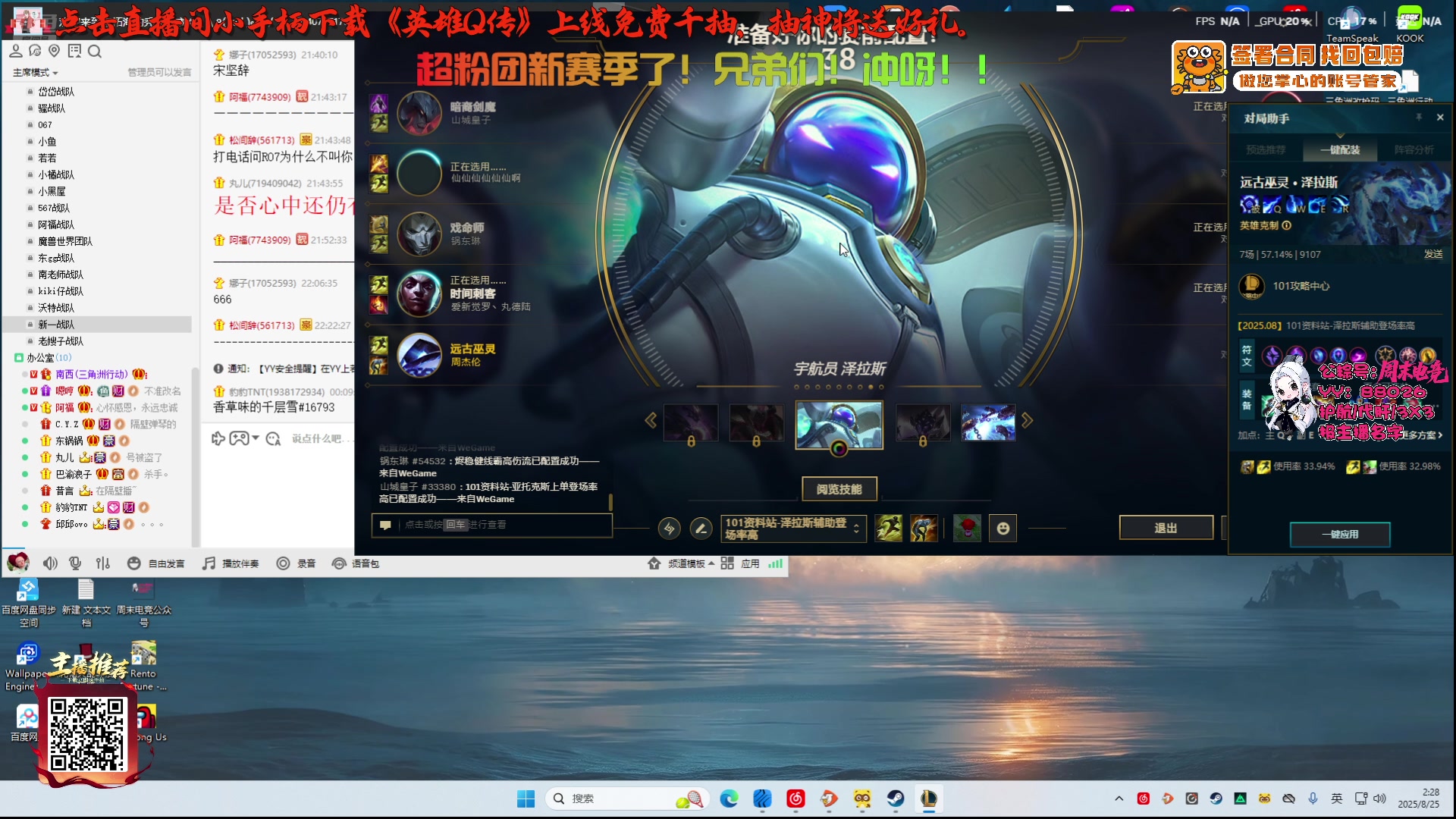The height and width of the screenshot is (819, 1456).
Task: Click the search magnifier in YY toolbar
Action: [95, 51]
